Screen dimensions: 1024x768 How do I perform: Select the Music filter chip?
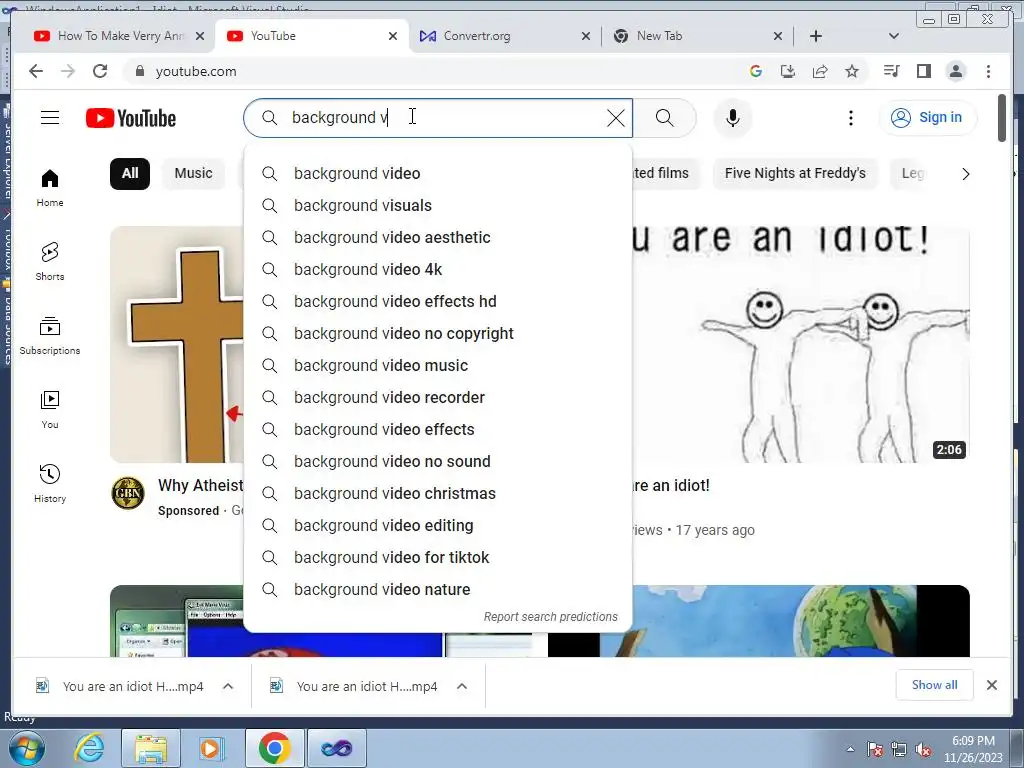coord(193,173)
